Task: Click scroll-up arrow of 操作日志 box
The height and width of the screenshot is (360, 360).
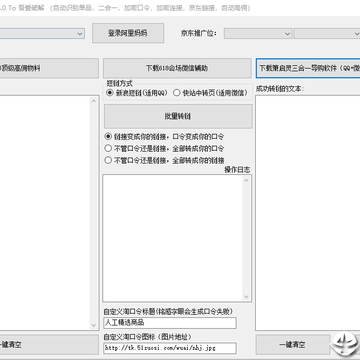Action: (x=246, y=180)
